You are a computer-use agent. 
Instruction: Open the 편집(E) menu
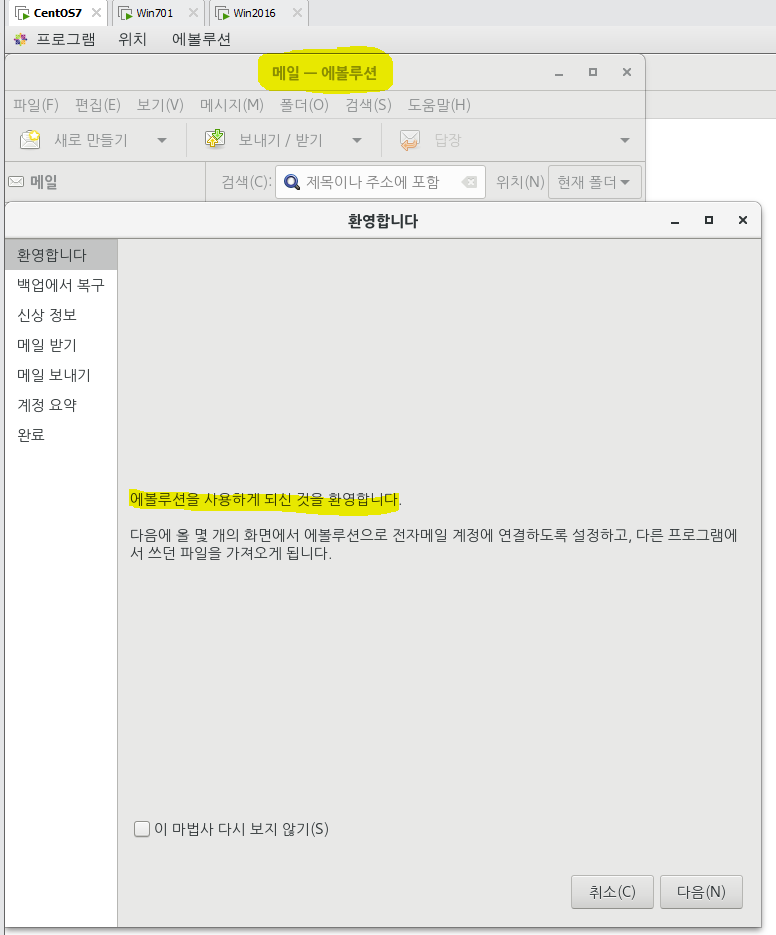[x=98, y=105]
